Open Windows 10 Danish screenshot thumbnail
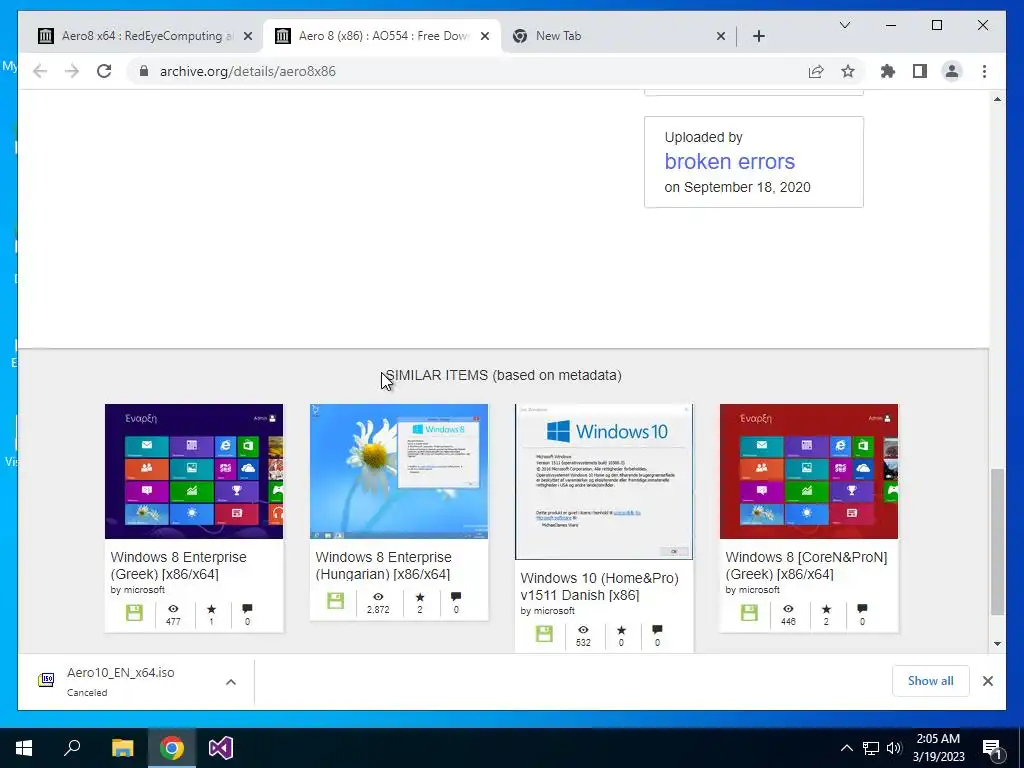 [604, 482]
